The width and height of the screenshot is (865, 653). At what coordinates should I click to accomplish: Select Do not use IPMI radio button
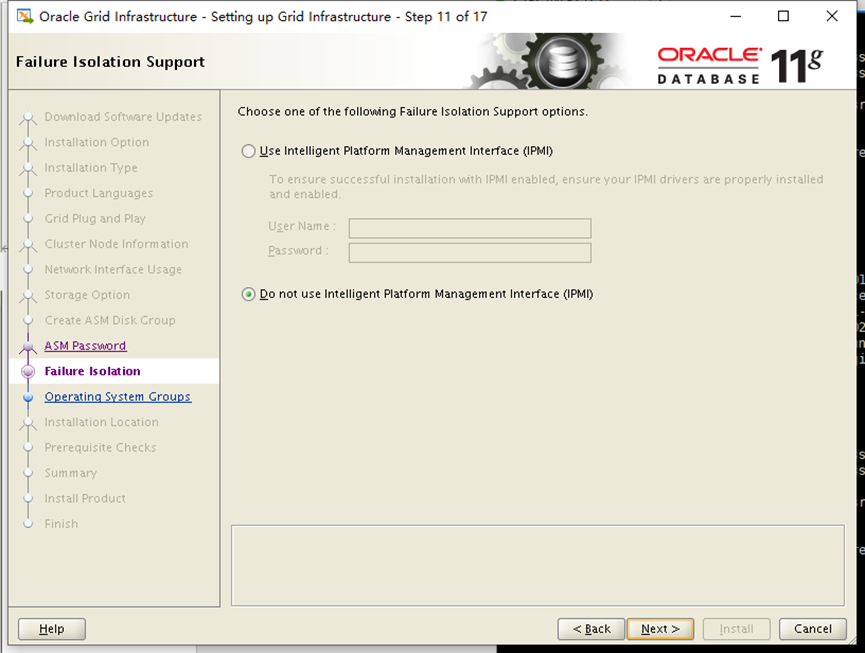coord(248,295)
